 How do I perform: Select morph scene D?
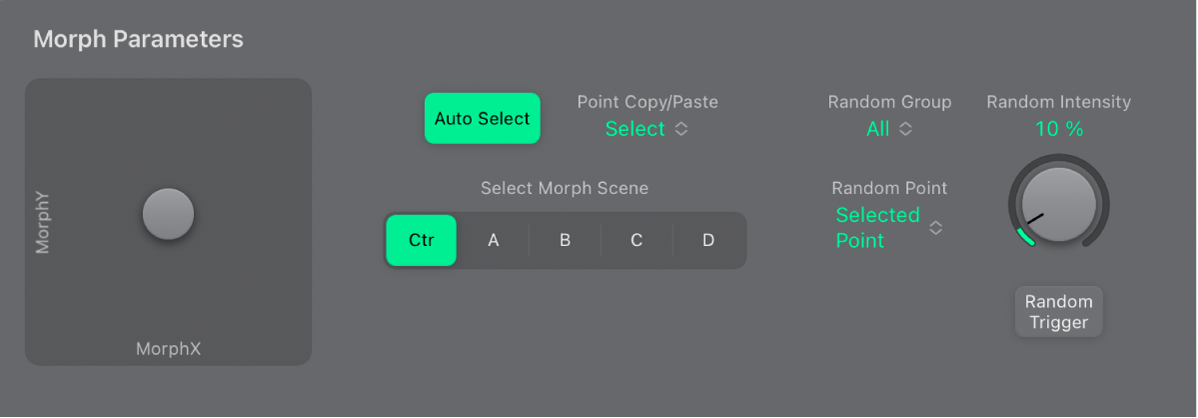pos(708,240)
